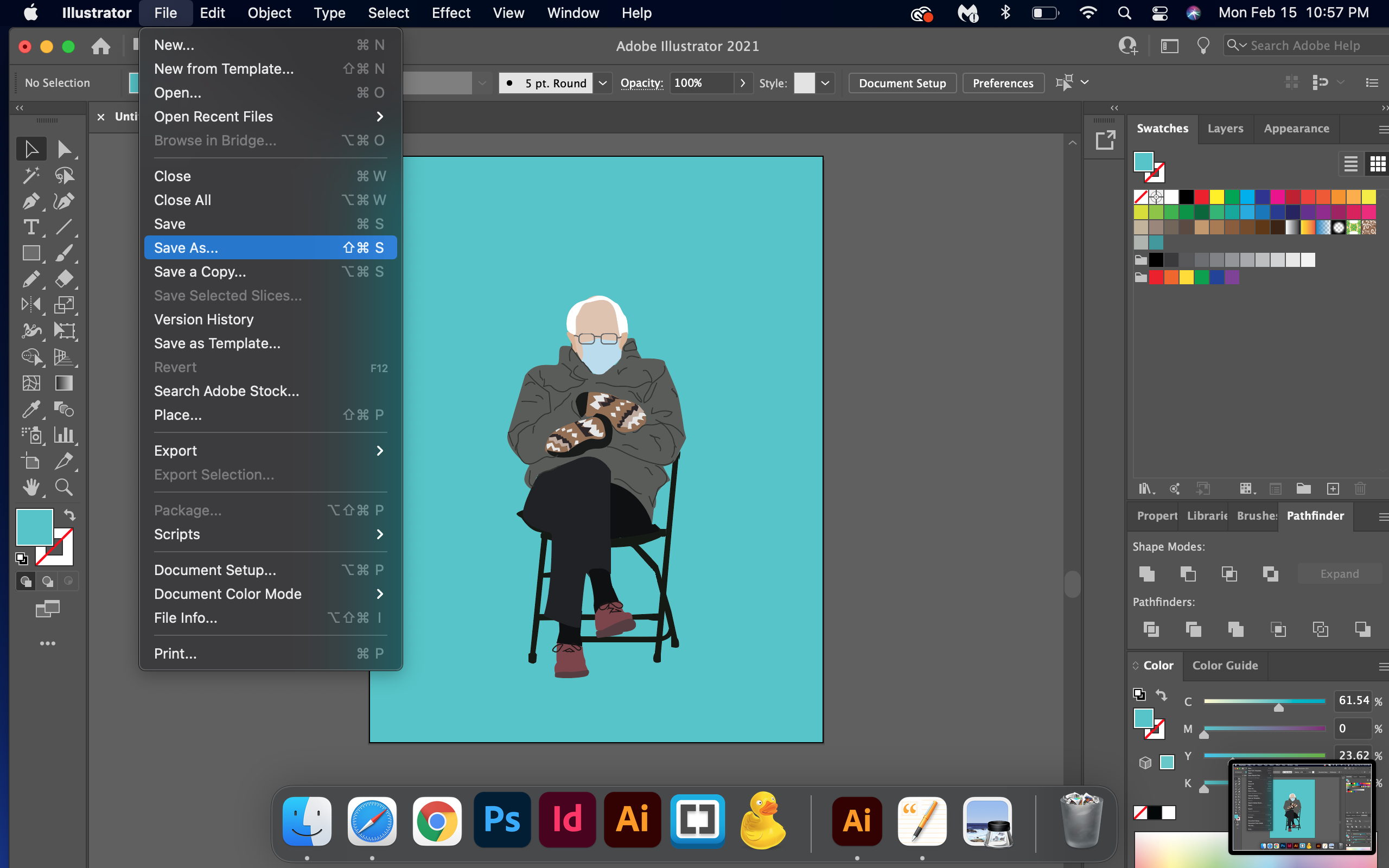
Task: Enable Draw Normal mode
Action: pos(26,582)
